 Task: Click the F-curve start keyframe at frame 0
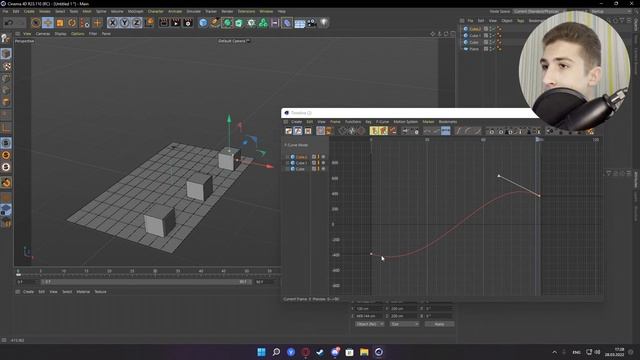371,254
